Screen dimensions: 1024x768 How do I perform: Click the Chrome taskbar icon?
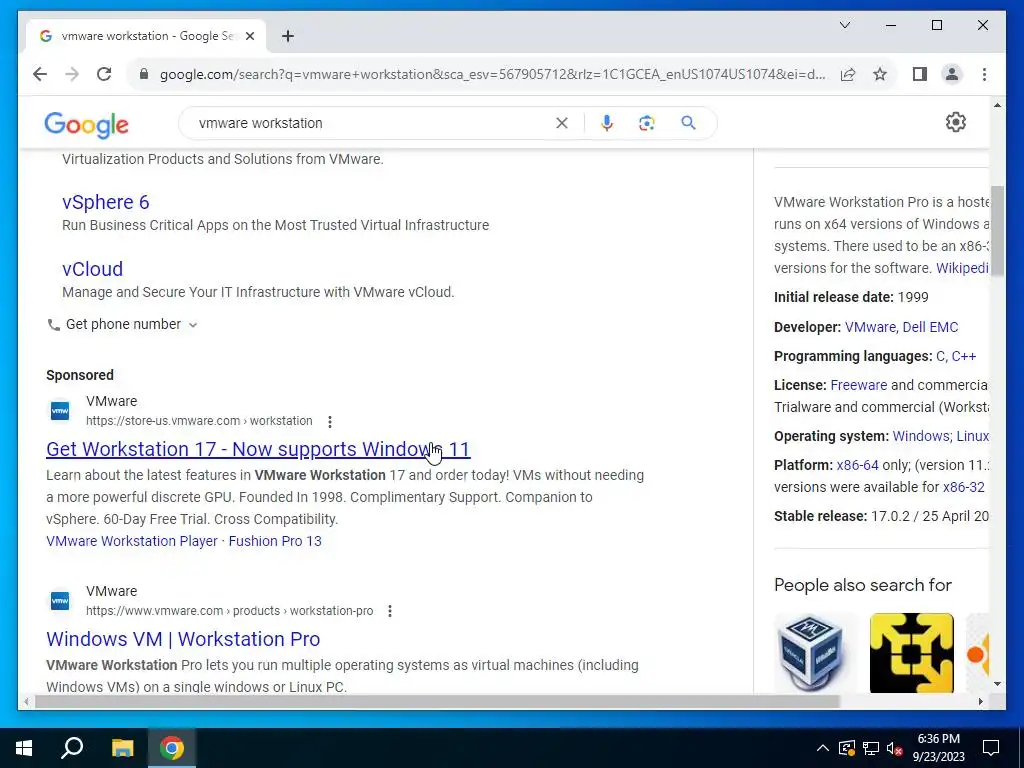pos(172,748)
